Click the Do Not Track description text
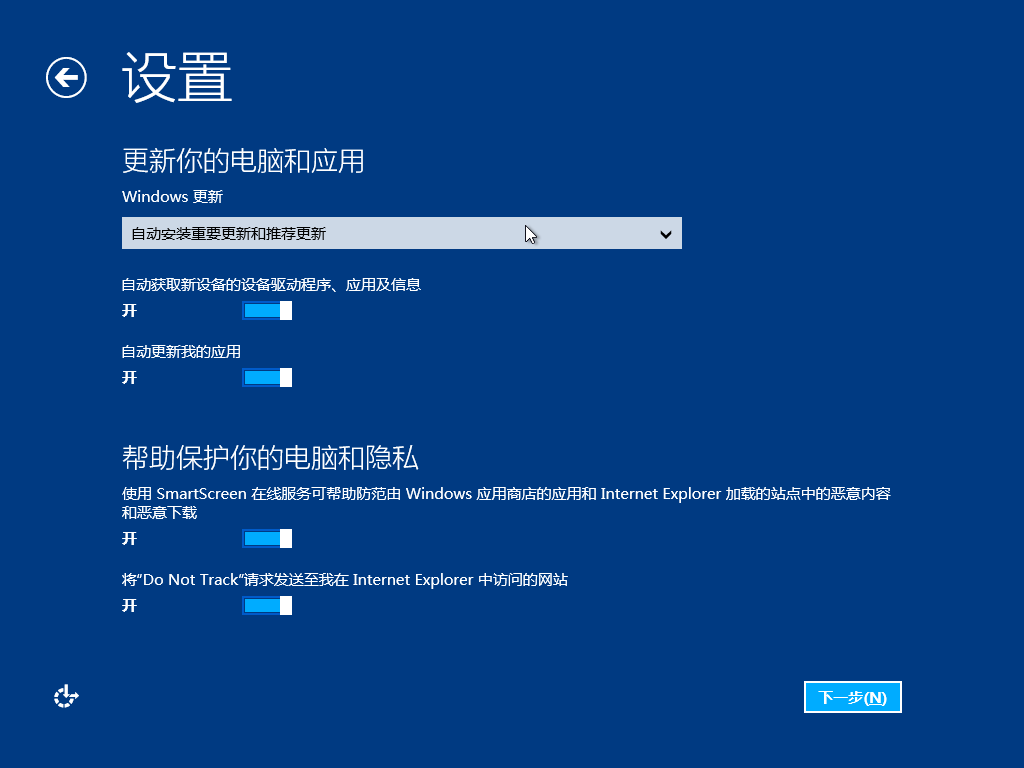This screenshot has width=1024, height=768. (345, 579)
